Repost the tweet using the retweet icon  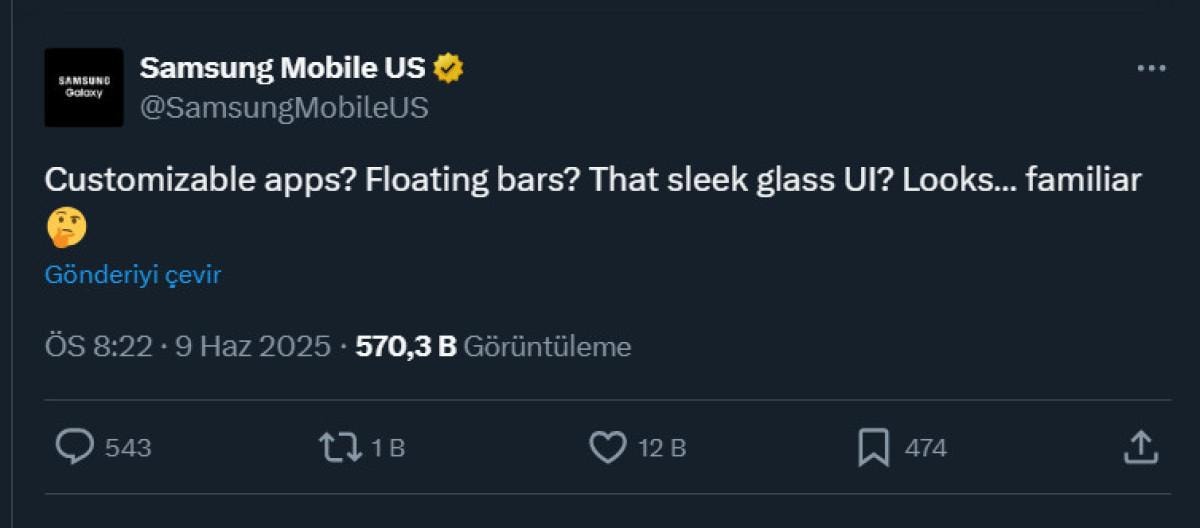[339, 447]
